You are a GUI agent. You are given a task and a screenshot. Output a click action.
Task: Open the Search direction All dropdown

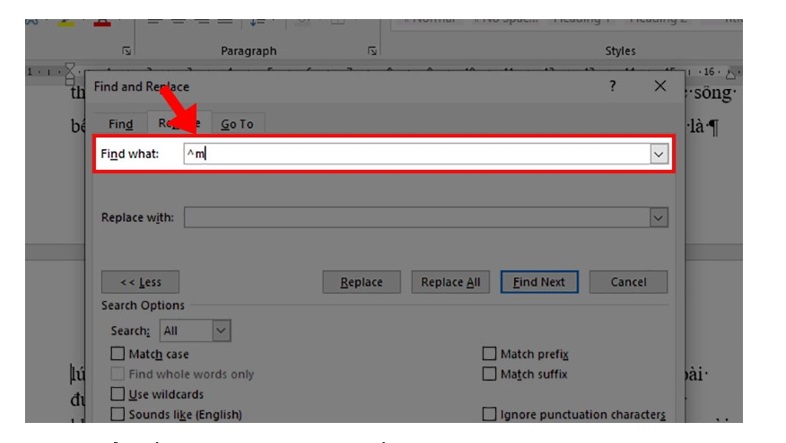coord(221,330)
